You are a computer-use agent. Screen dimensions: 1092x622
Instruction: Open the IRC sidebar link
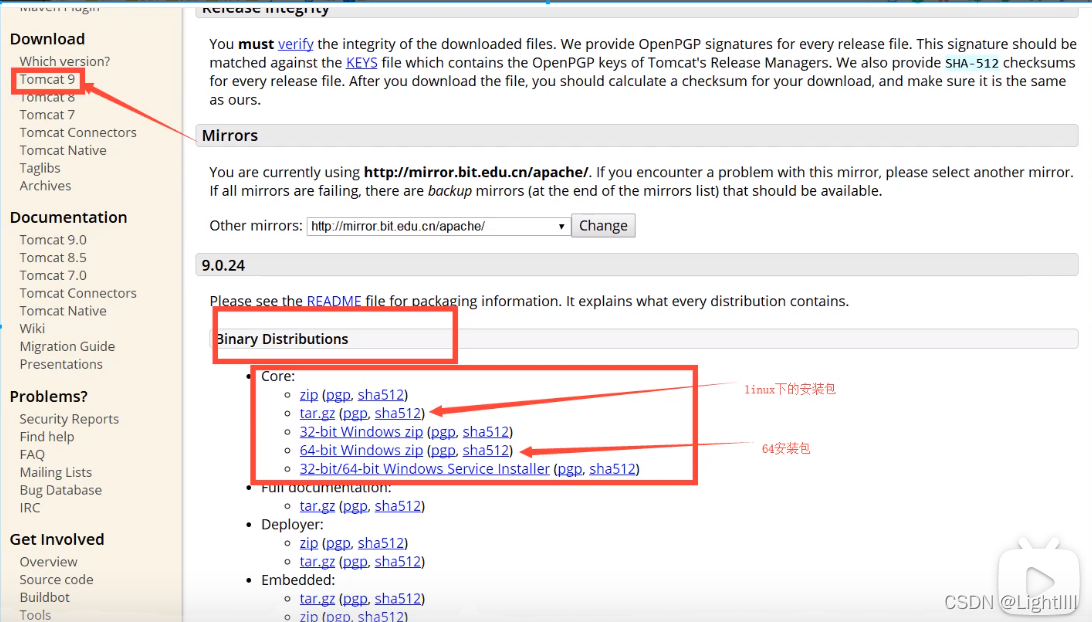point(30,508)
